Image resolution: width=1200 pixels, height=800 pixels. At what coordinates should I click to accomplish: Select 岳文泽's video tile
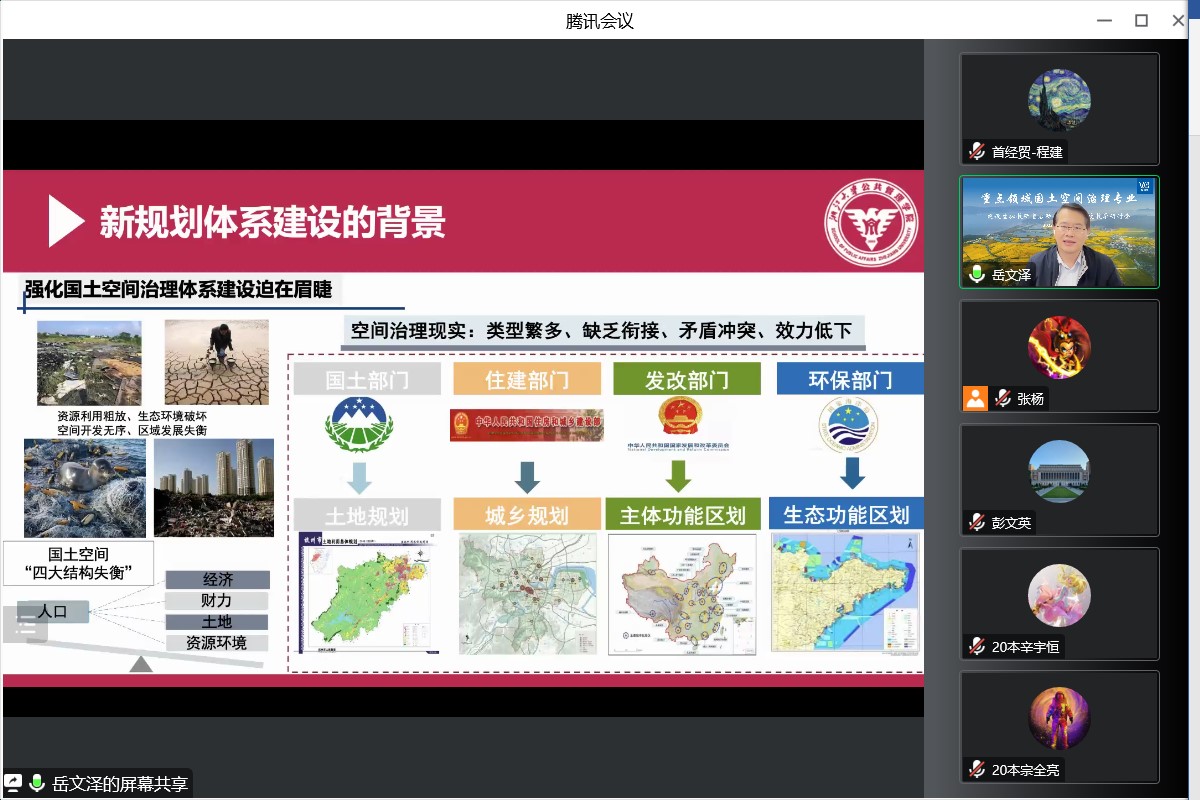click(1059, 232)
